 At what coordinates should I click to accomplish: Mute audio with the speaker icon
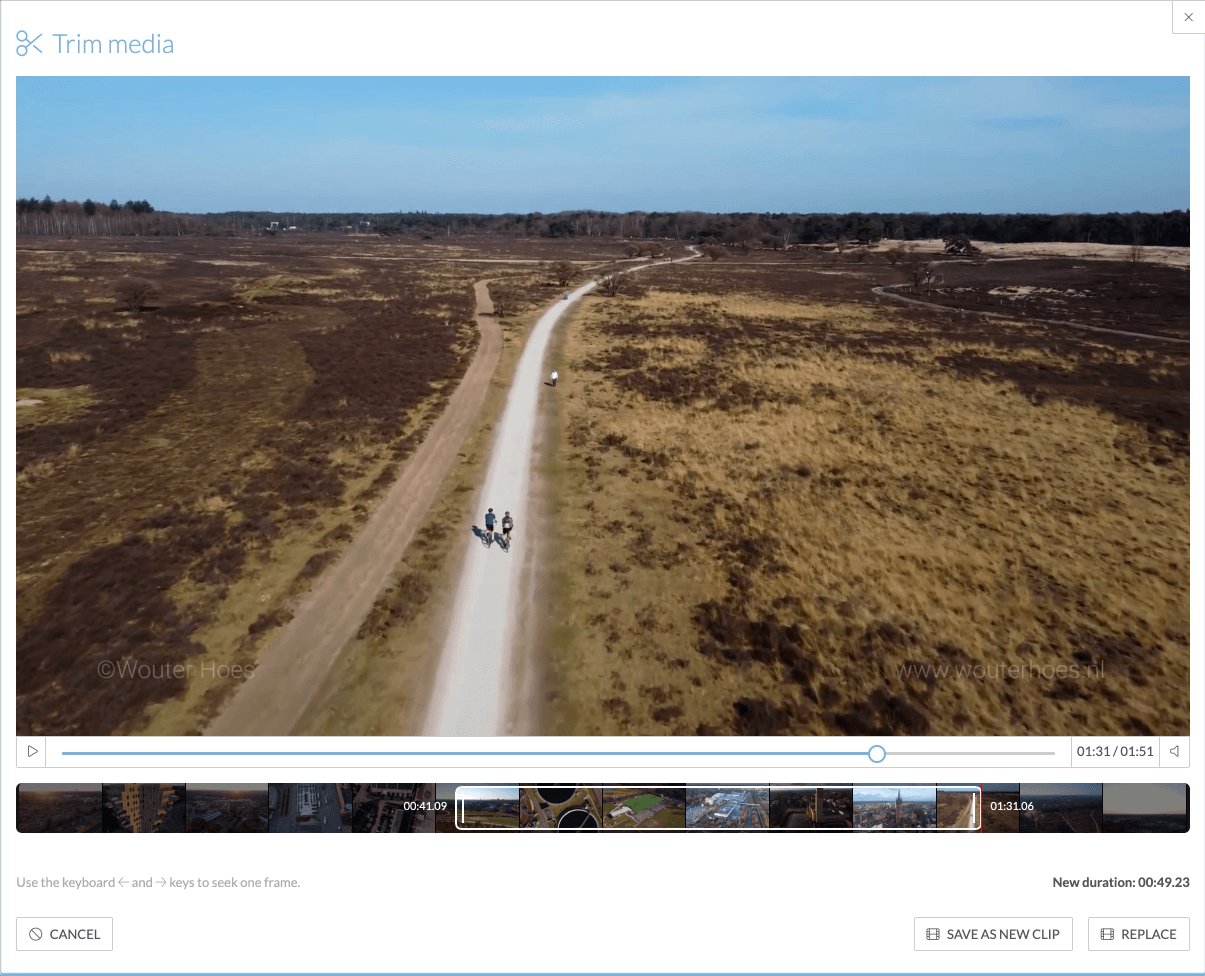[1175, 752]
